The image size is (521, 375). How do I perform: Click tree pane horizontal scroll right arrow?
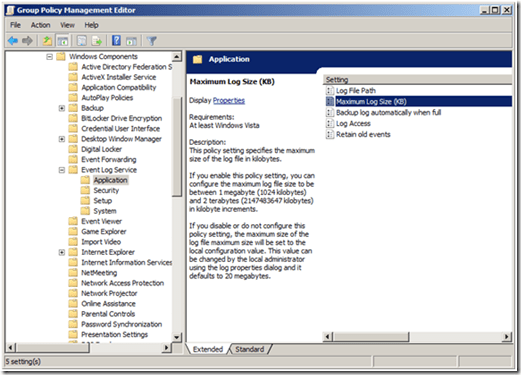click(166, 348)
